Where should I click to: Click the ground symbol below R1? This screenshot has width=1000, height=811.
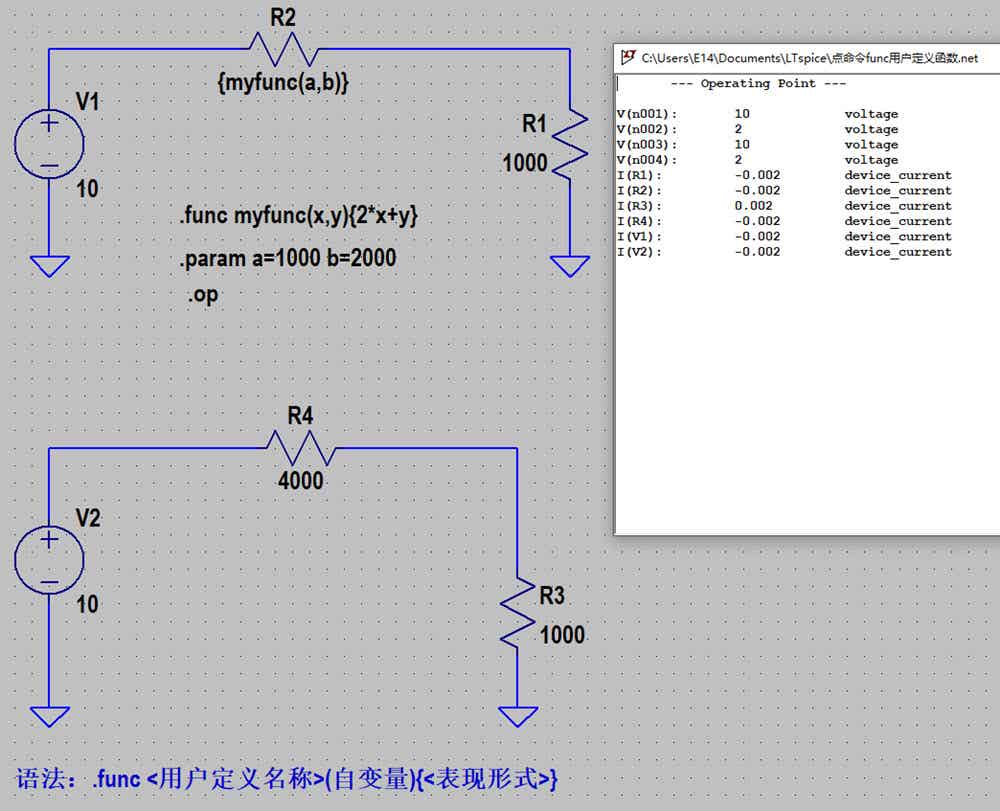click(570, 267)
